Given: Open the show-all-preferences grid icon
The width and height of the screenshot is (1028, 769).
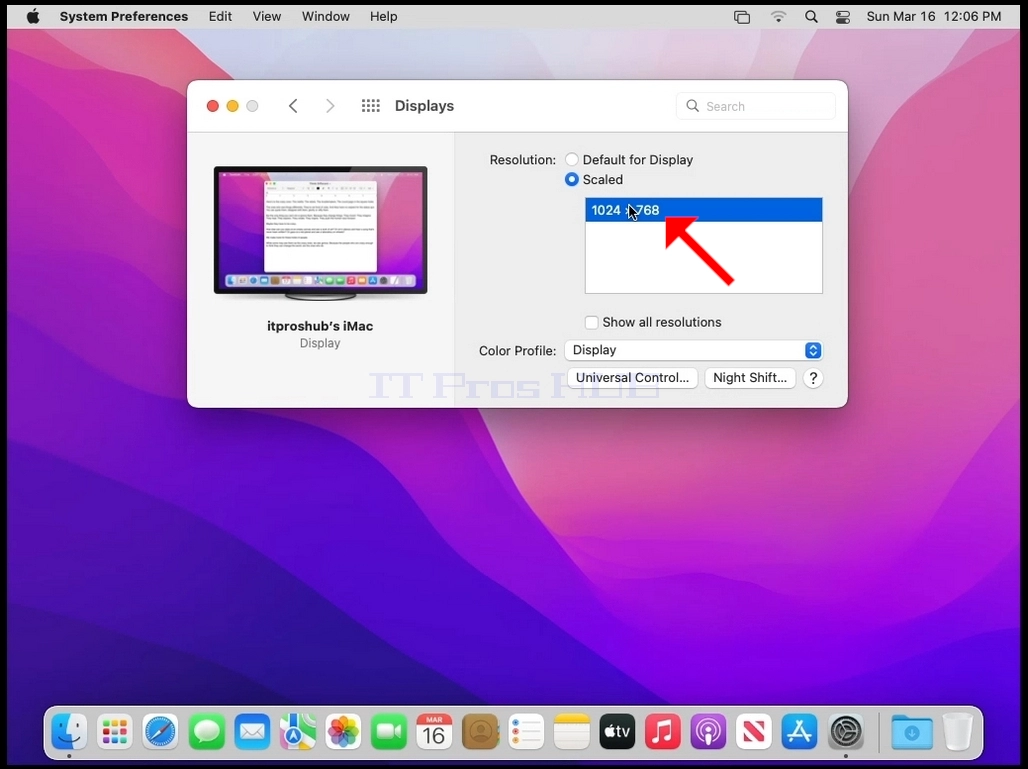Looking at the screenshot, I should click(x=370, y=106).
